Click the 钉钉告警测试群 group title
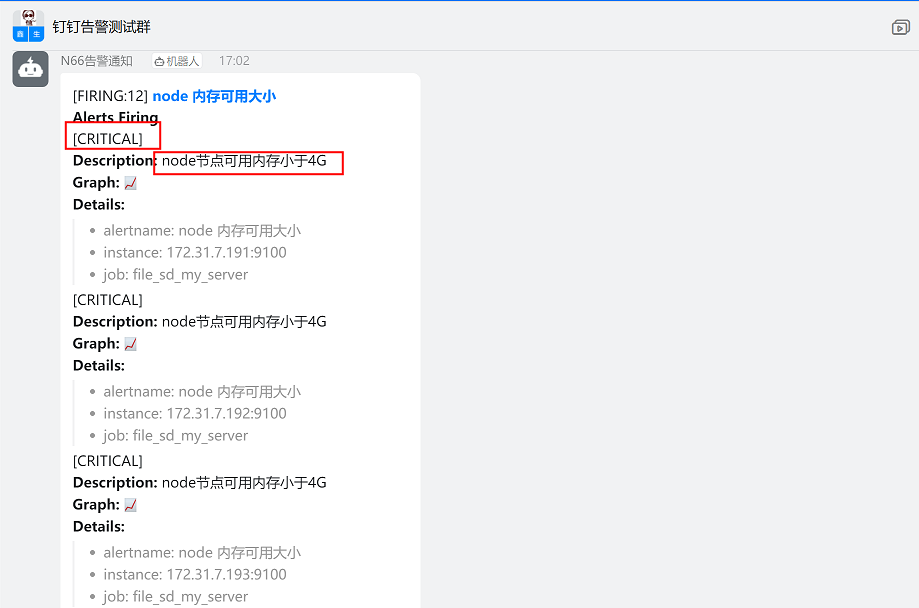Screen dimensions: 919x608 tap(101, 27)
